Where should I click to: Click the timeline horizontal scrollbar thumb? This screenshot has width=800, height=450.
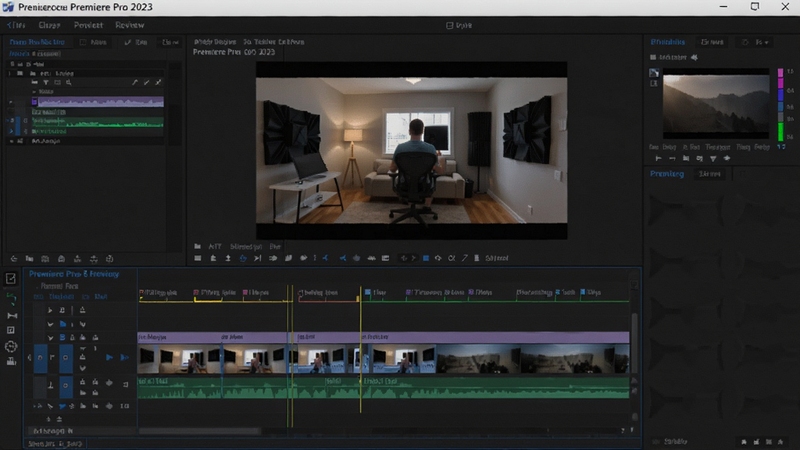tap(199, 431)
